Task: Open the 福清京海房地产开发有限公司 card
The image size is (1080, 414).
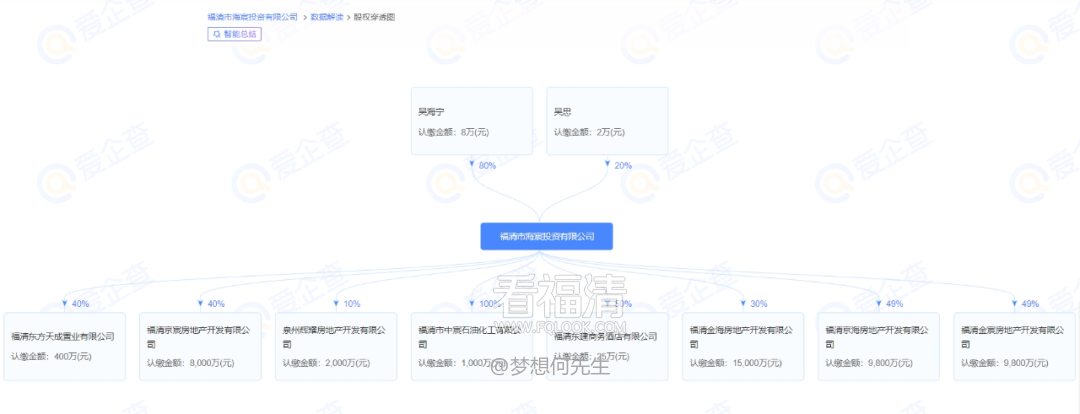Action: coord(879,346)
